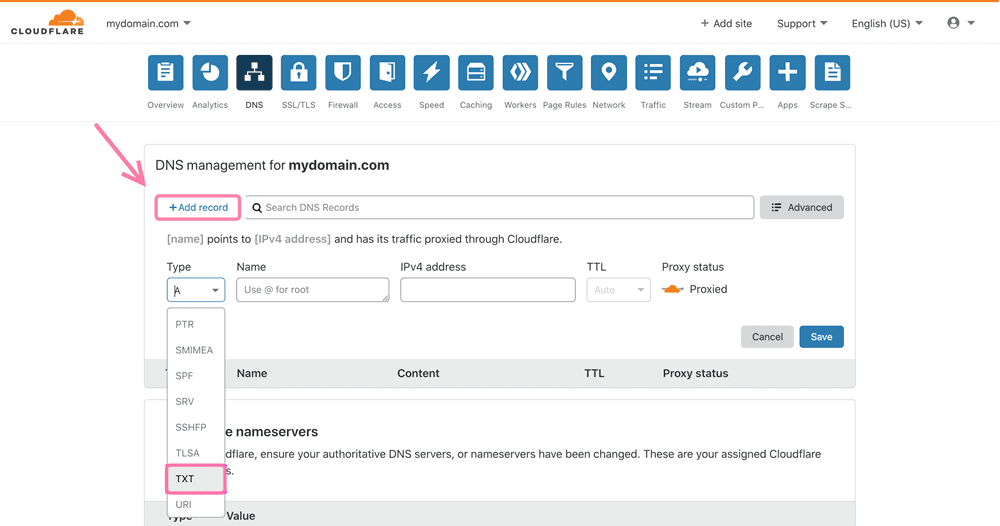Image resolution: width=1000 pixels, height=526 pixels.
Task: Open the English (US) language dropdown
Action: (x=887, y=24)
